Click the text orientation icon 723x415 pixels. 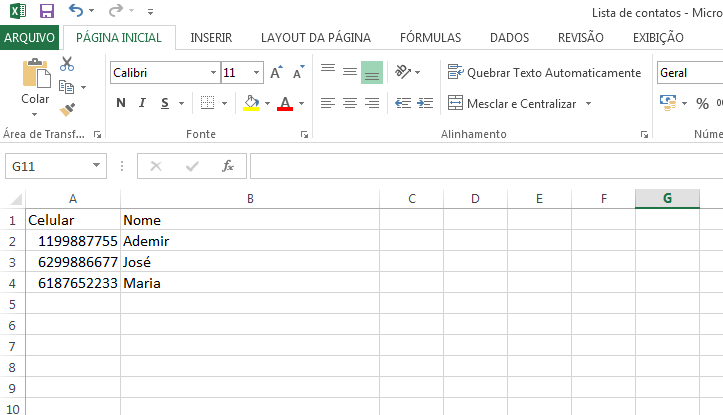tap(403, 72)
